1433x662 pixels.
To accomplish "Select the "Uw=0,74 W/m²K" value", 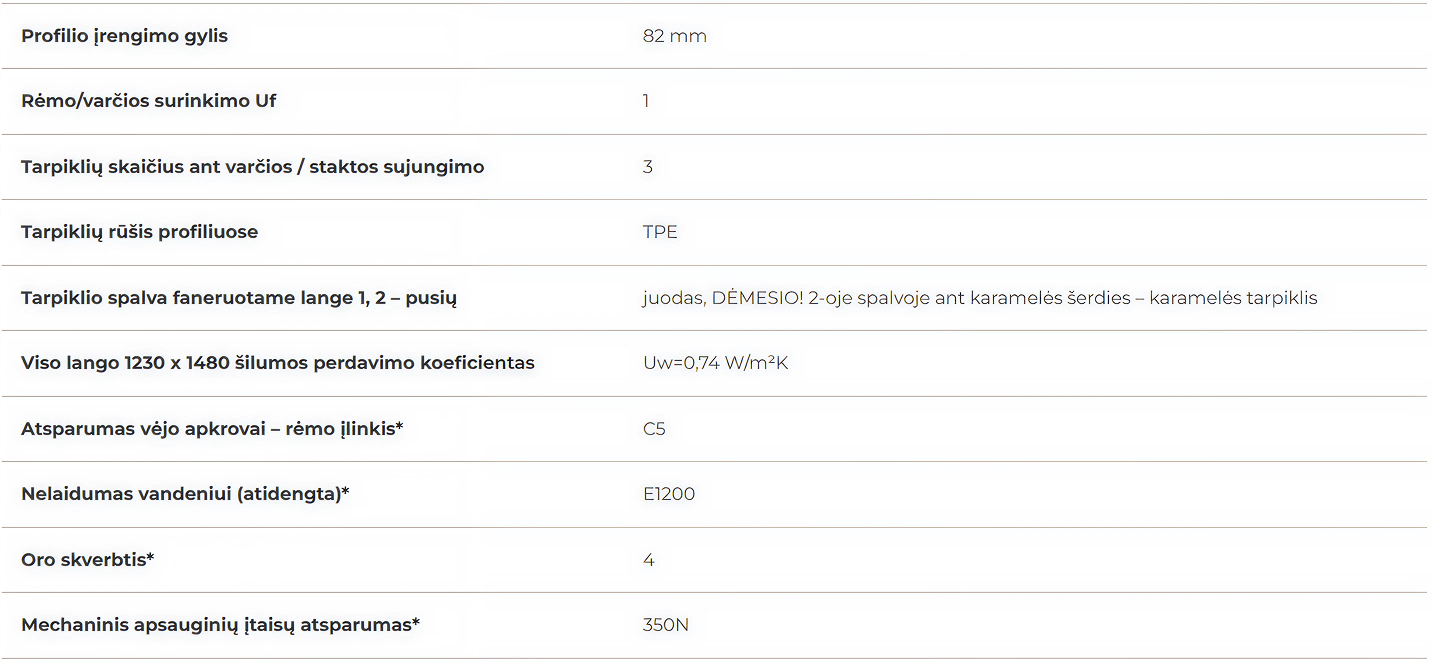I will (x=715, y=363).
